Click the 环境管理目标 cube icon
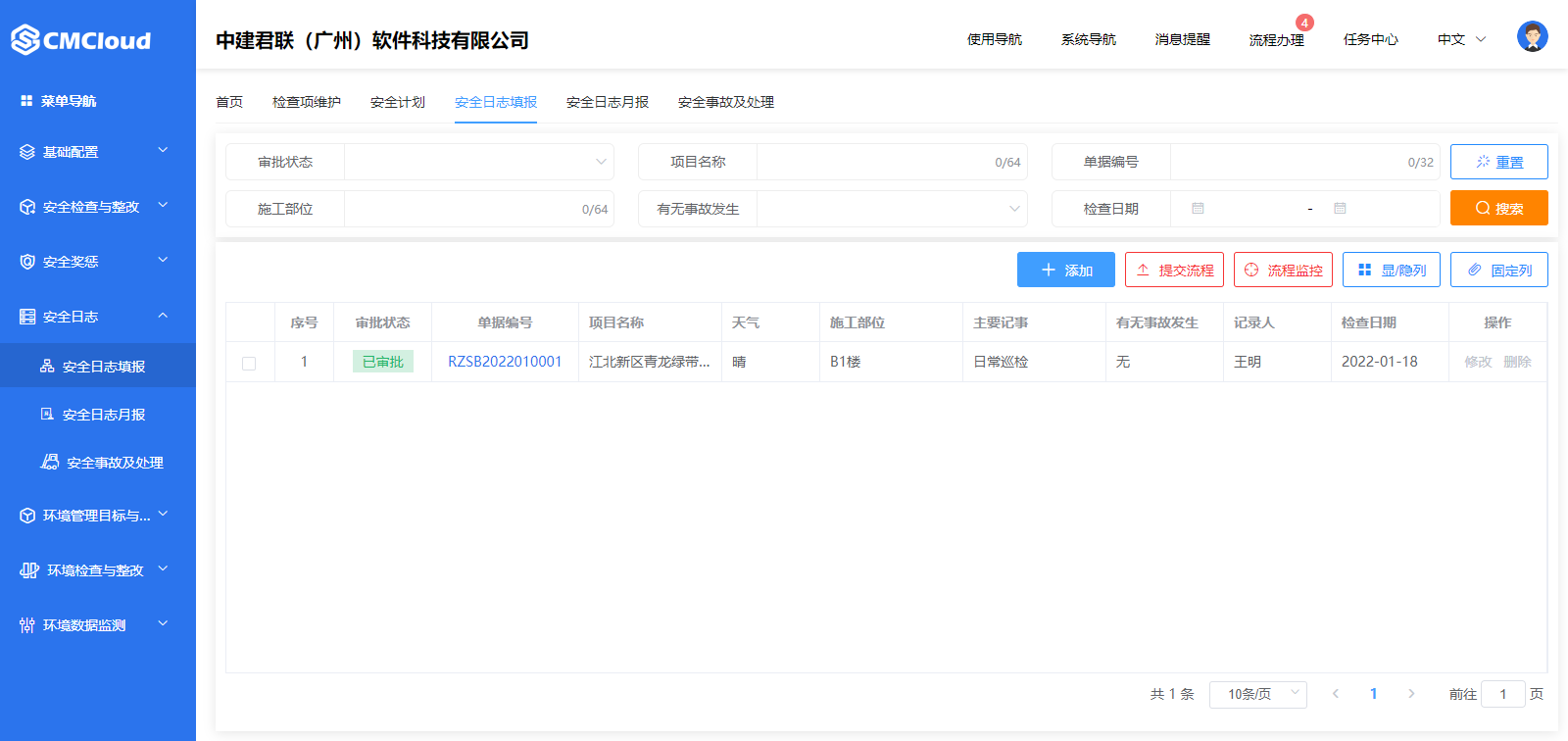The height and width of the screenshot is (741, 1568). 27,516
